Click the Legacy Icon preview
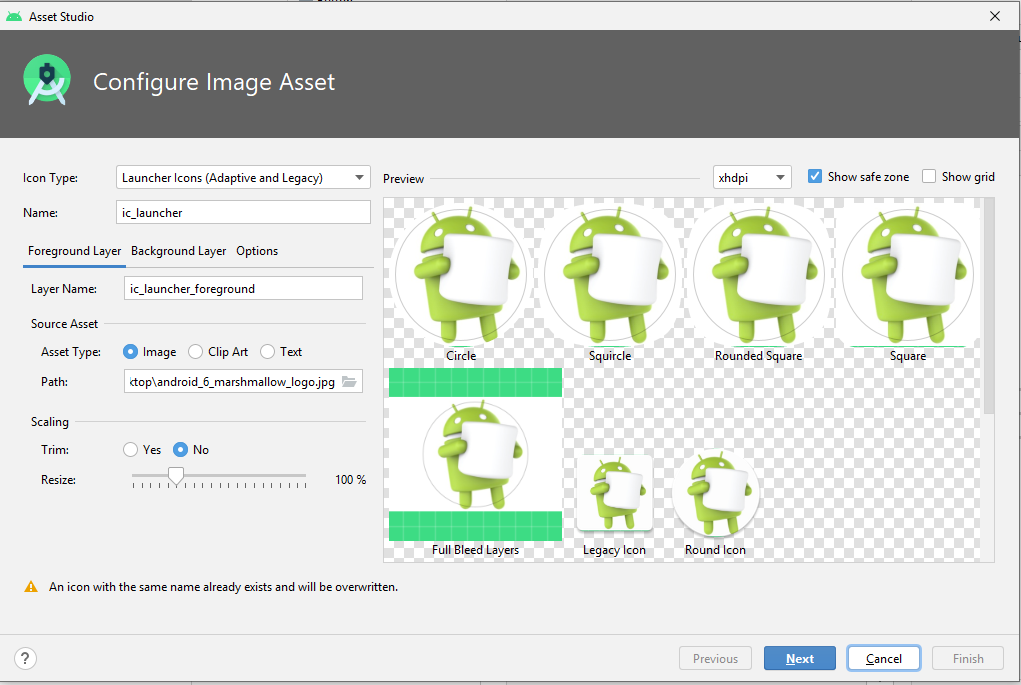Viewport: 1021px width, 685px height. pyautogui.click(x=614, y=492)
